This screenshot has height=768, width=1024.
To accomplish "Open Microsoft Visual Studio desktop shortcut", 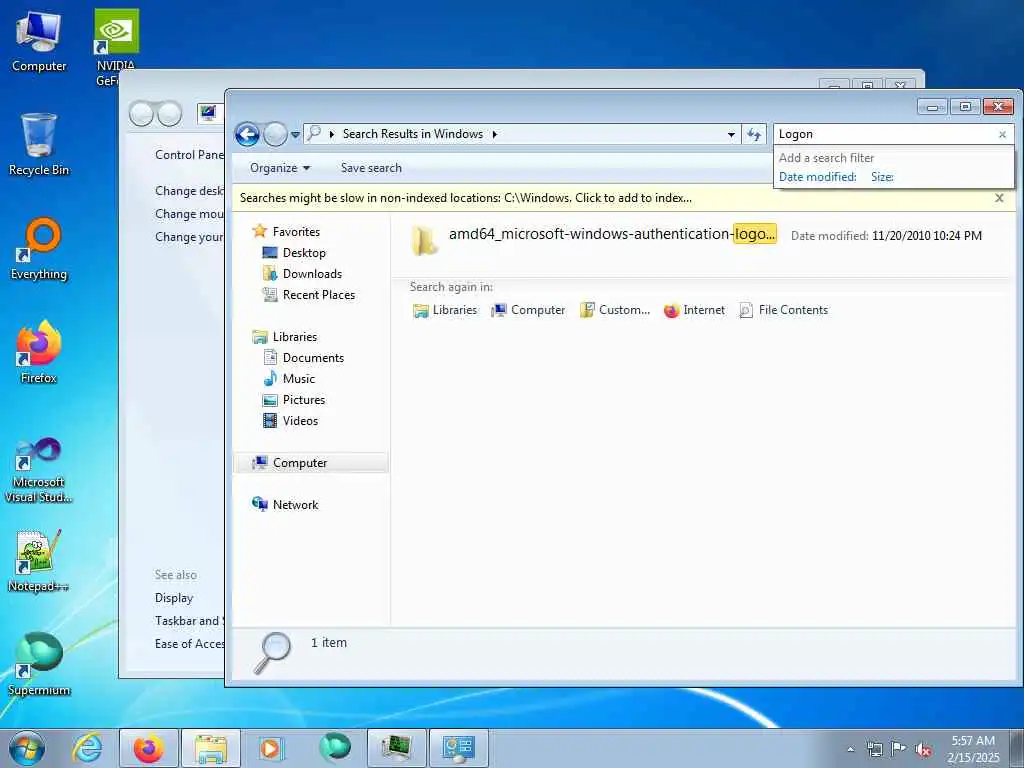I will (x=39, y=470).
